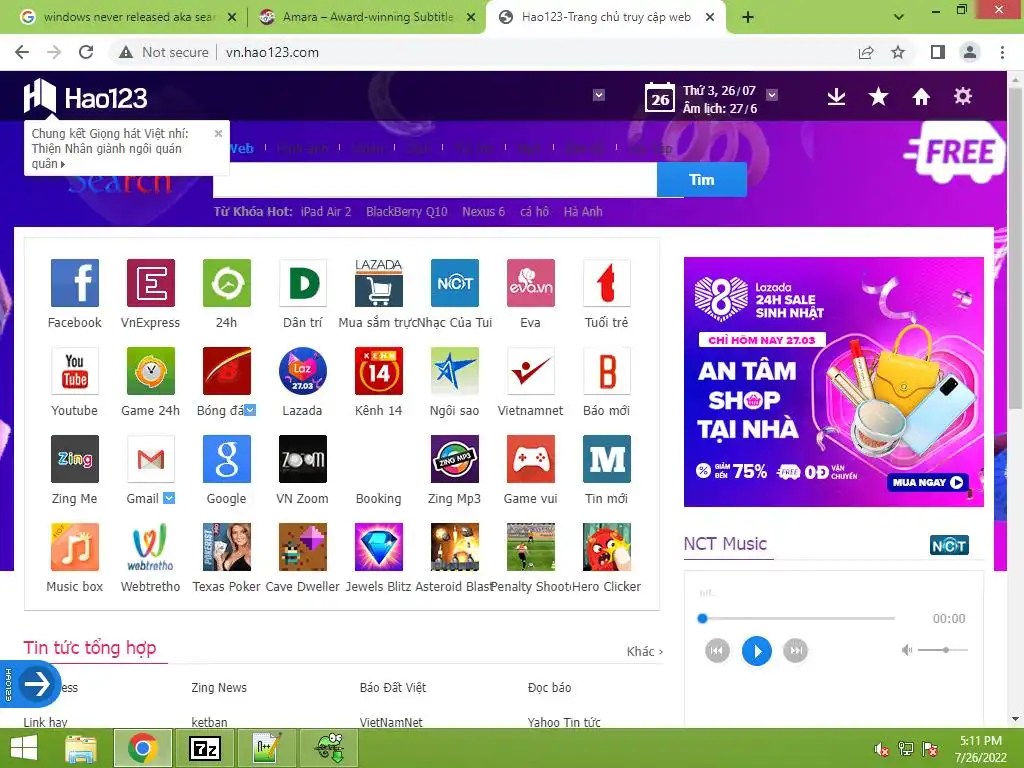The height and width of the screenshot is (768, 1024).
Task: Skip to next NCT Music track
Action: click(x=795, y=650)
